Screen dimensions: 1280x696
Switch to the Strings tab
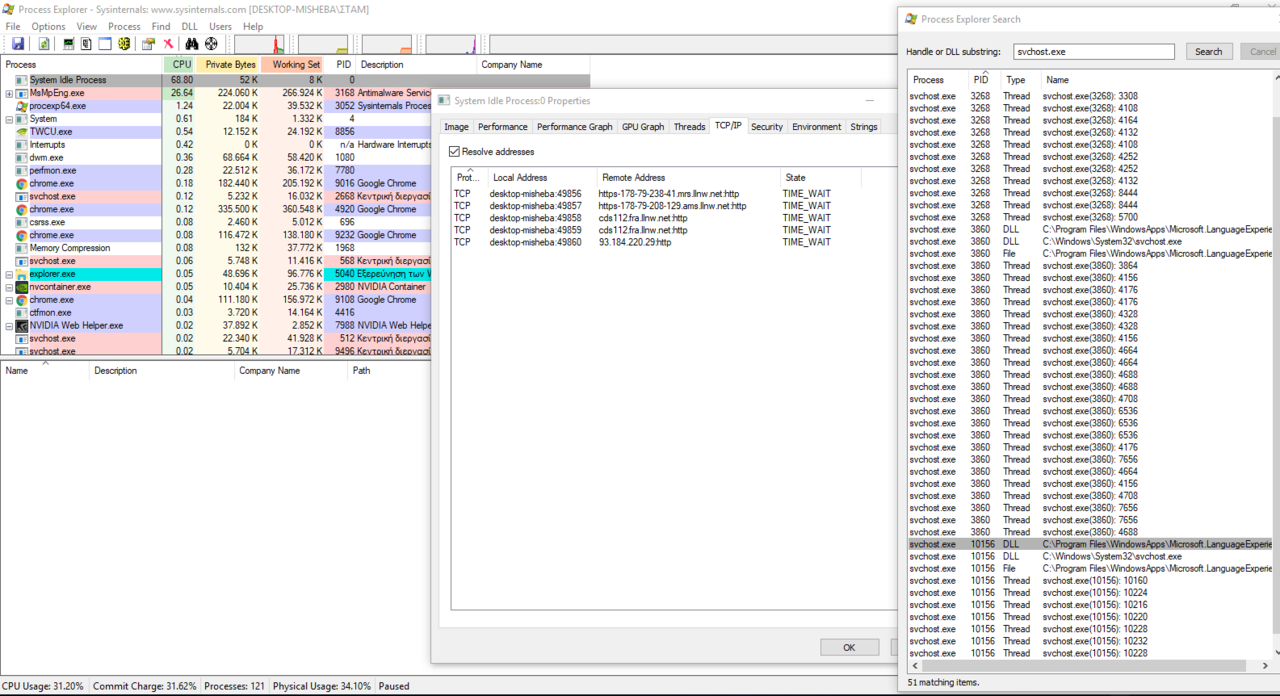click(864, 127)
